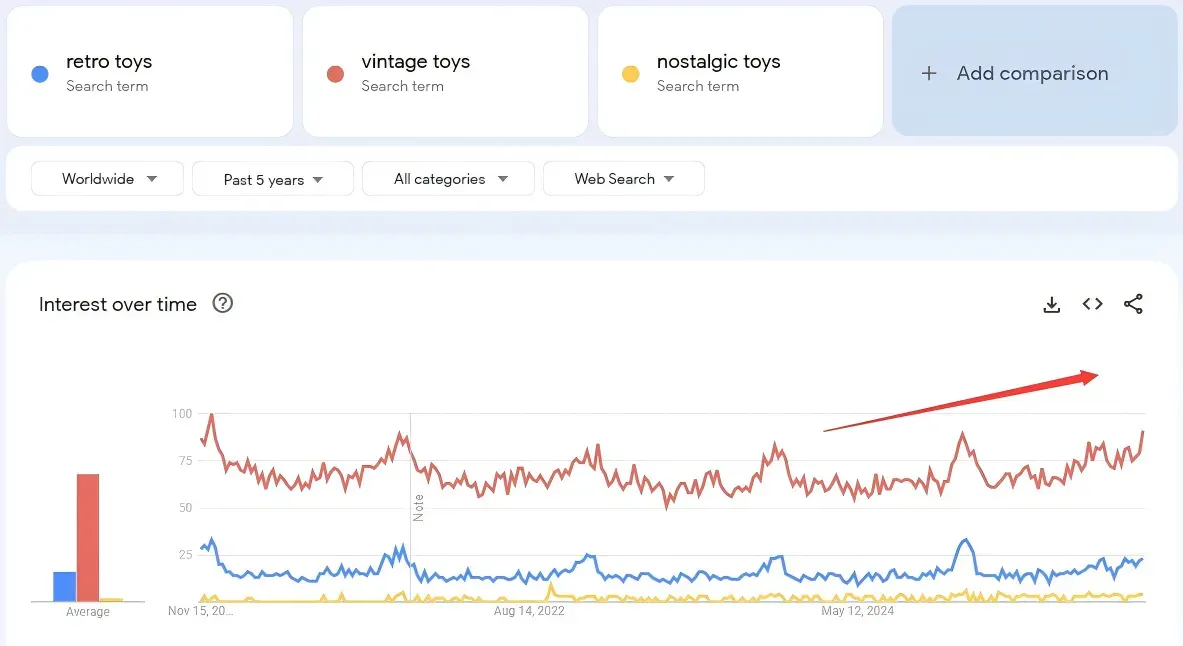Open the All categories dropdown

pyautogui.click(x=449, y=179)
